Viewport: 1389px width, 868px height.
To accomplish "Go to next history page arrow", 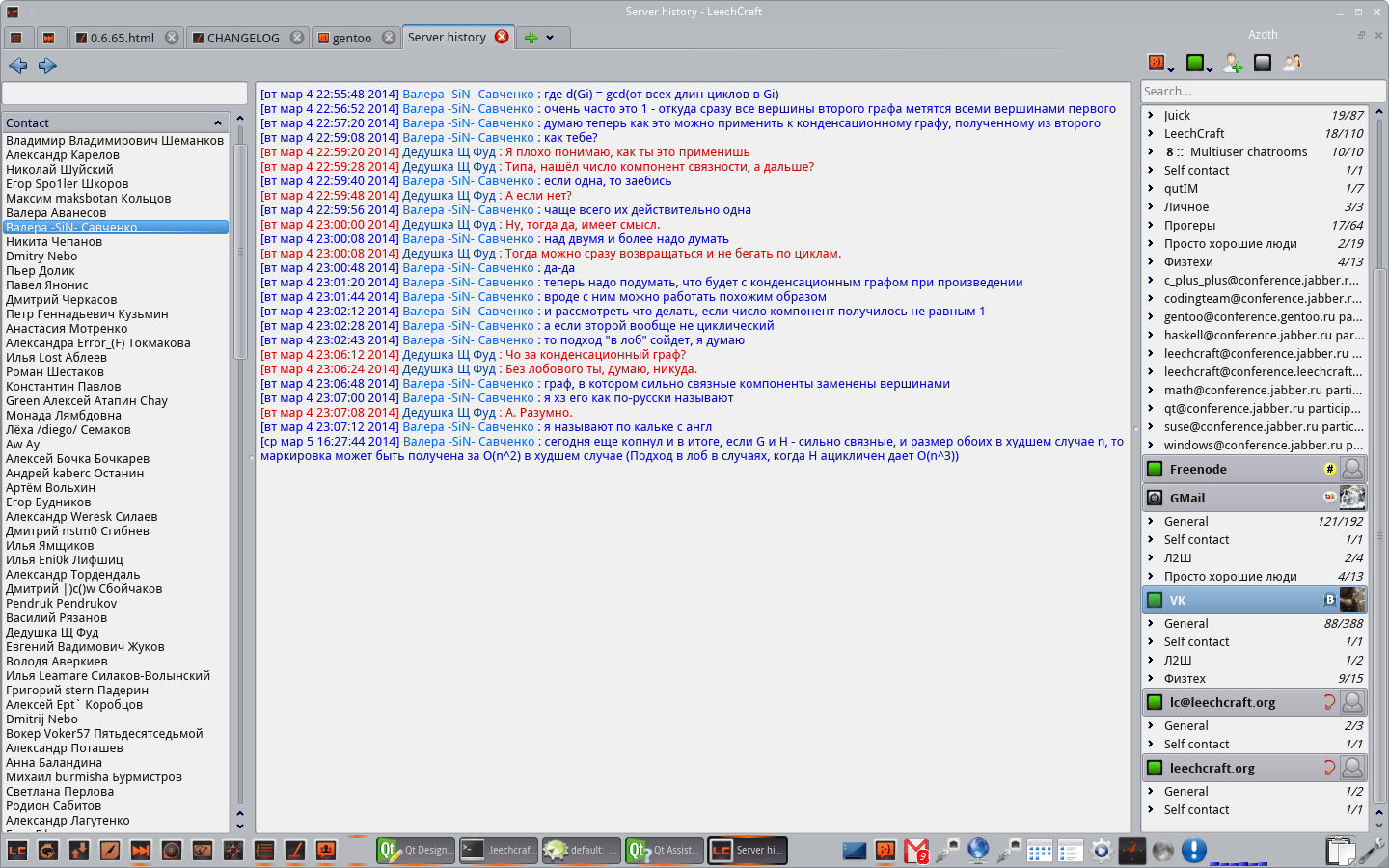I will click(x=47, y=66).
